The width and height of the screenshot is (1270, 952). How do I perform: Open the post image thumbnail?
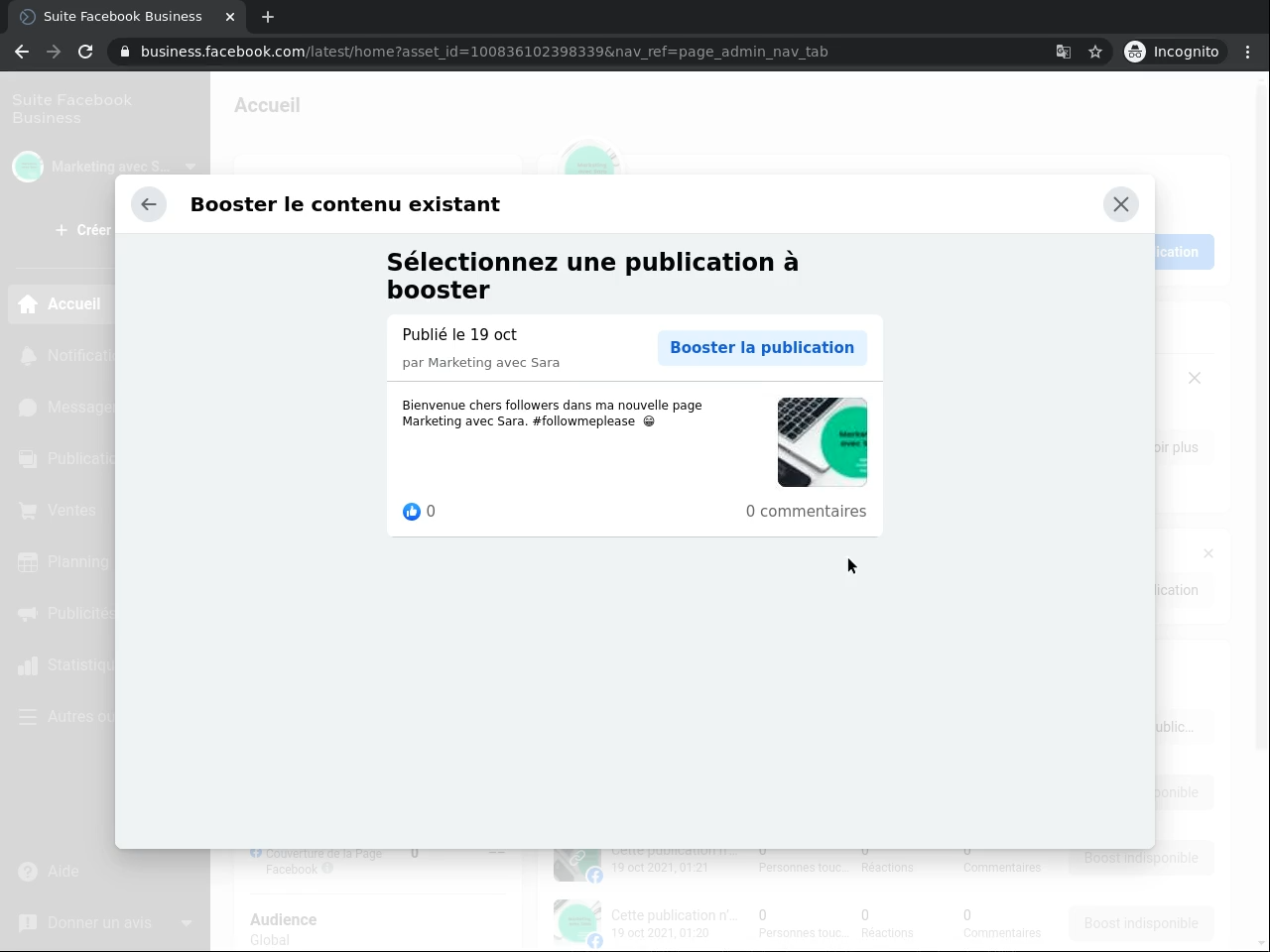(823, 442)
